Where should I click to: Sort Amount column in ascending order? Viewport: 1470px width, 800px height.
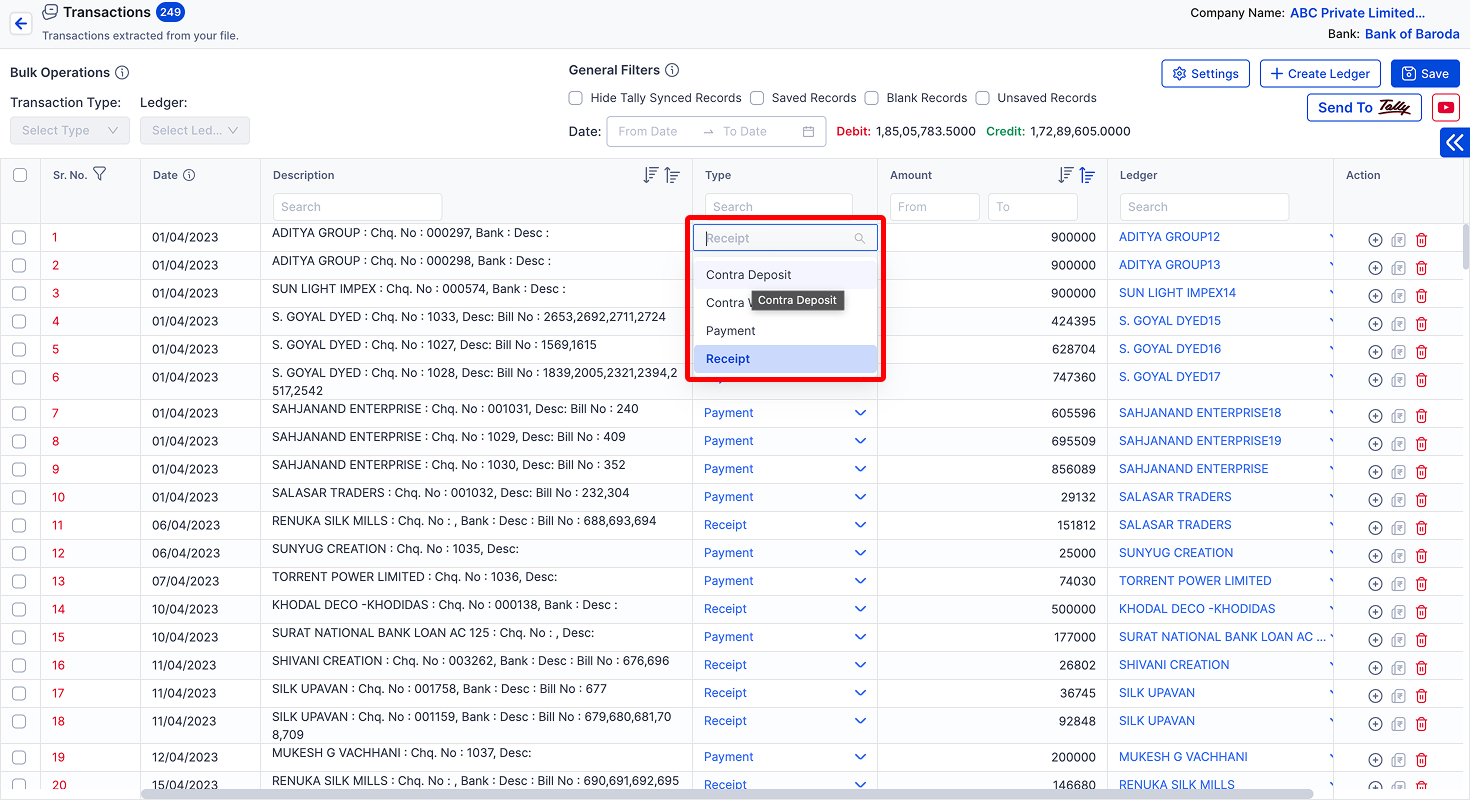pos(1088,175)
